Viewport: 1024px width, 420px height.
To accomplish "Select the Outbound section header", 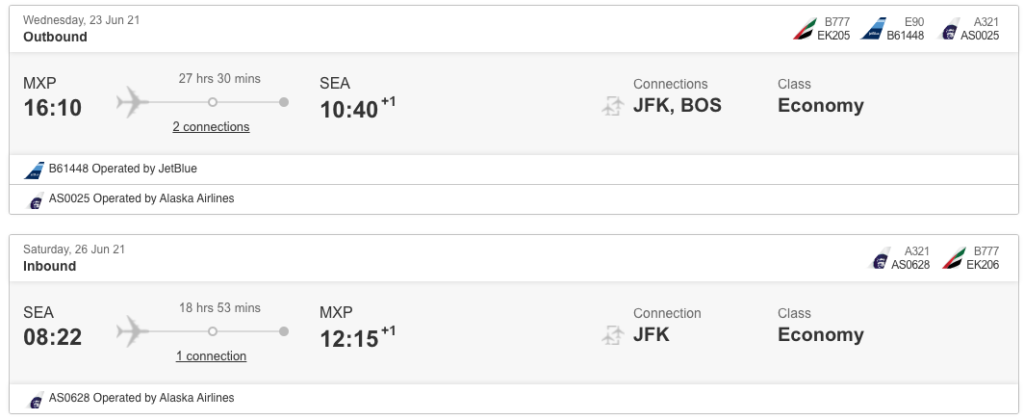I will [55, 37].
